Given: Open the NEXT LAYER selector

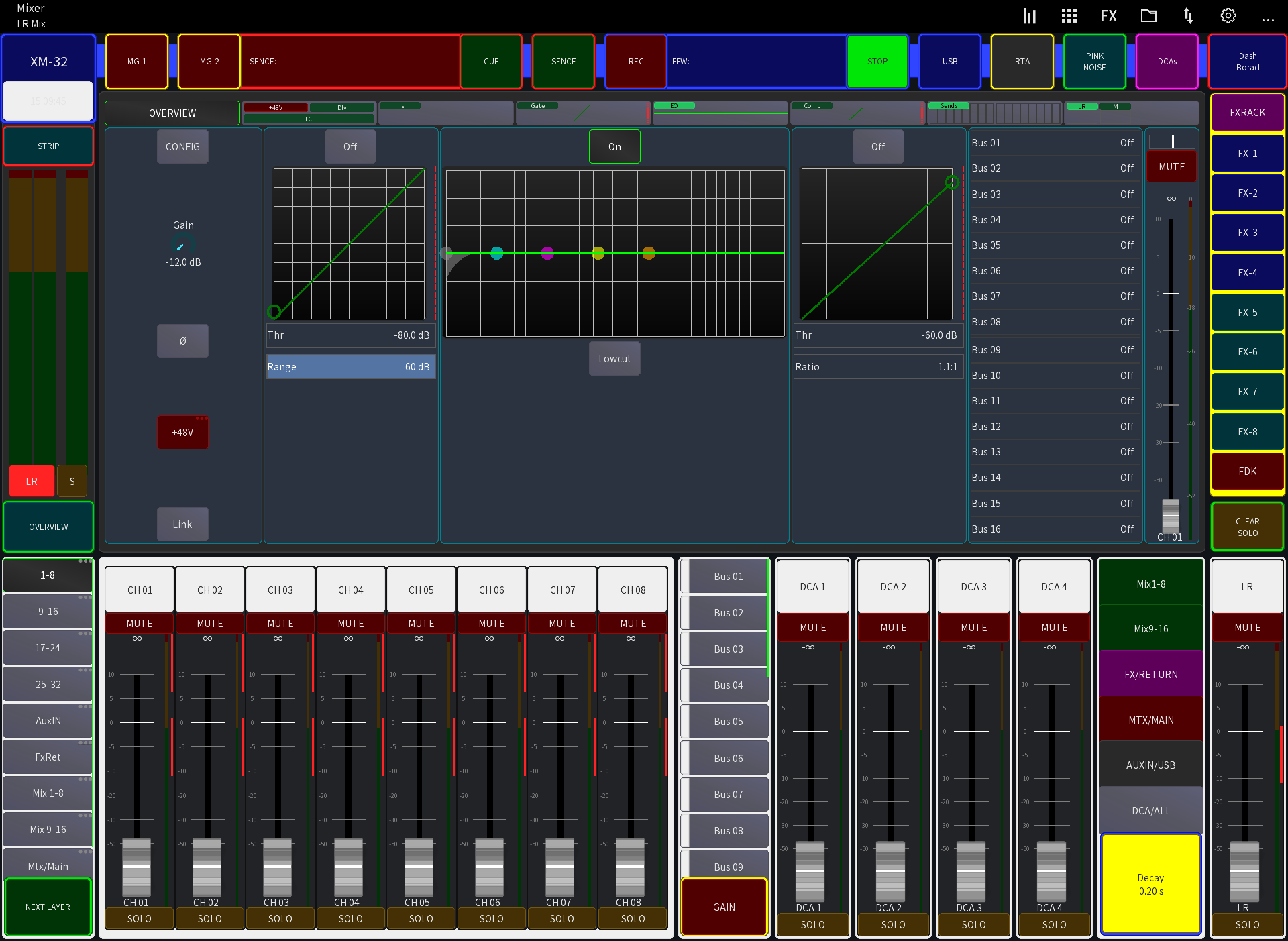Looking at the screenshot, I should [48, 907].
